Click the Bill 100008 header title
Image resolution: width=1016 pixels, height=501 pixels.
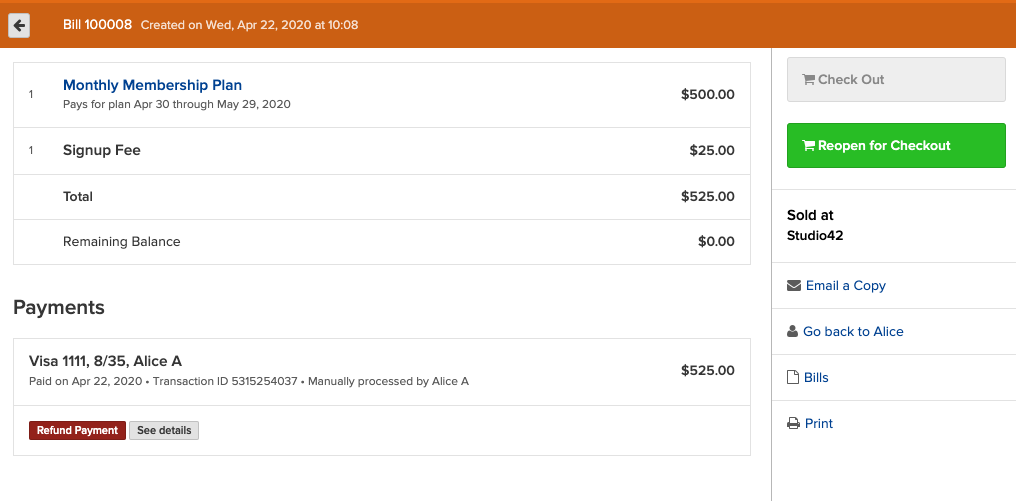pos(97,24)
